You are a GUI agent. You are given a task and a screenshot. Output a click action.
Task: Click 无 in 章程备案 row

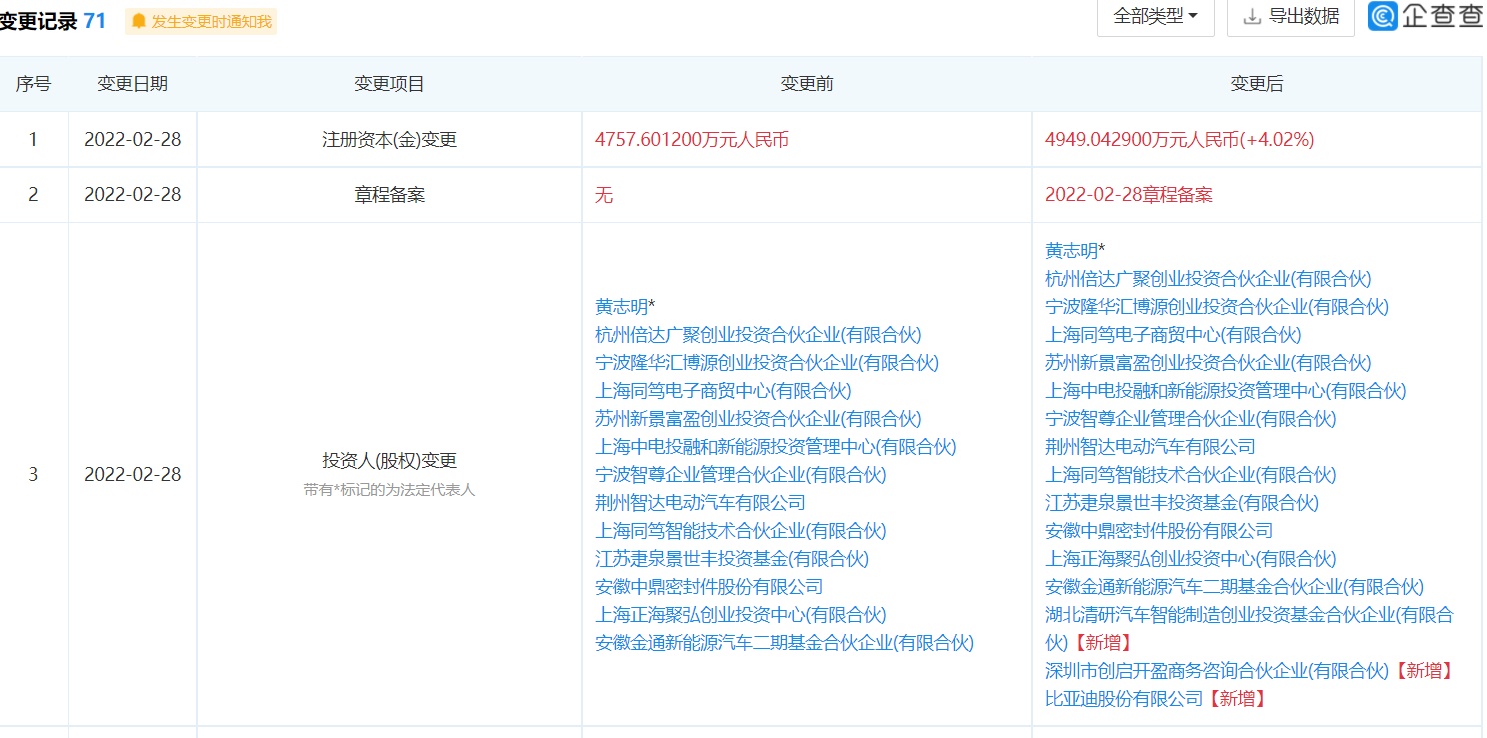[604, 195]
